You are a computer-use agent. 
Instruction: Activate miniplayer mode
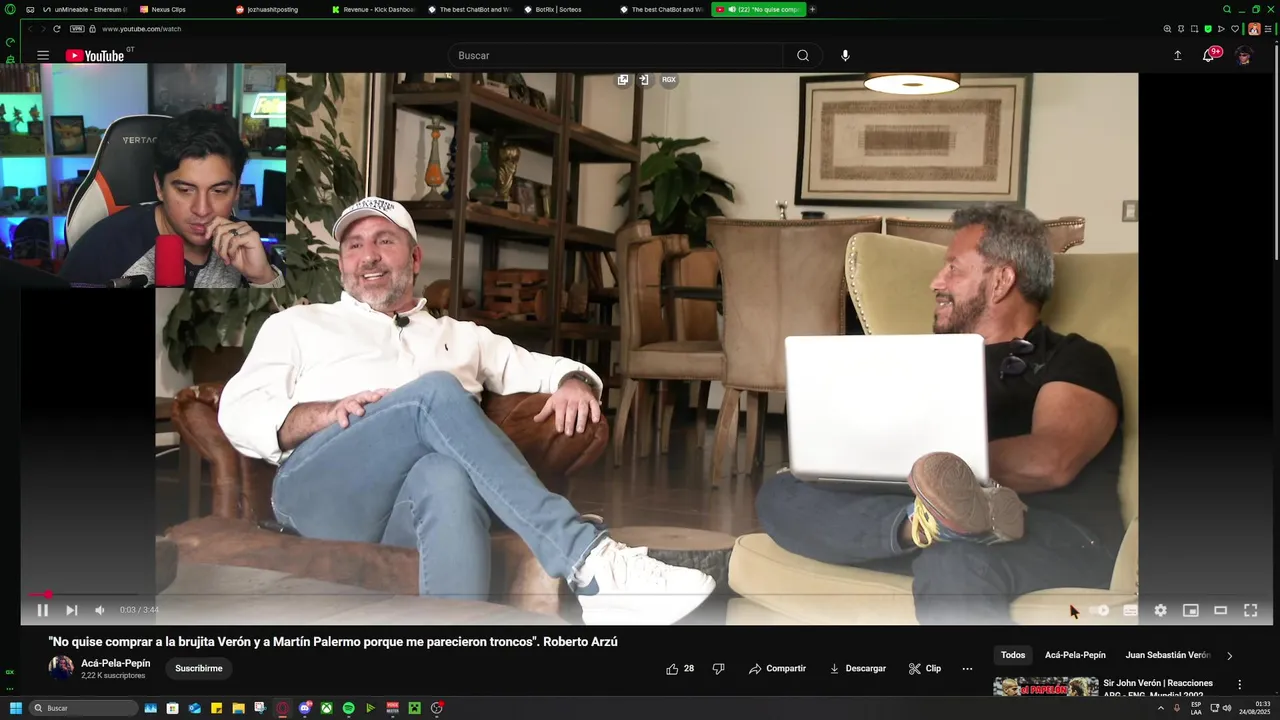pyautogui.click(x=1190, y=610)
